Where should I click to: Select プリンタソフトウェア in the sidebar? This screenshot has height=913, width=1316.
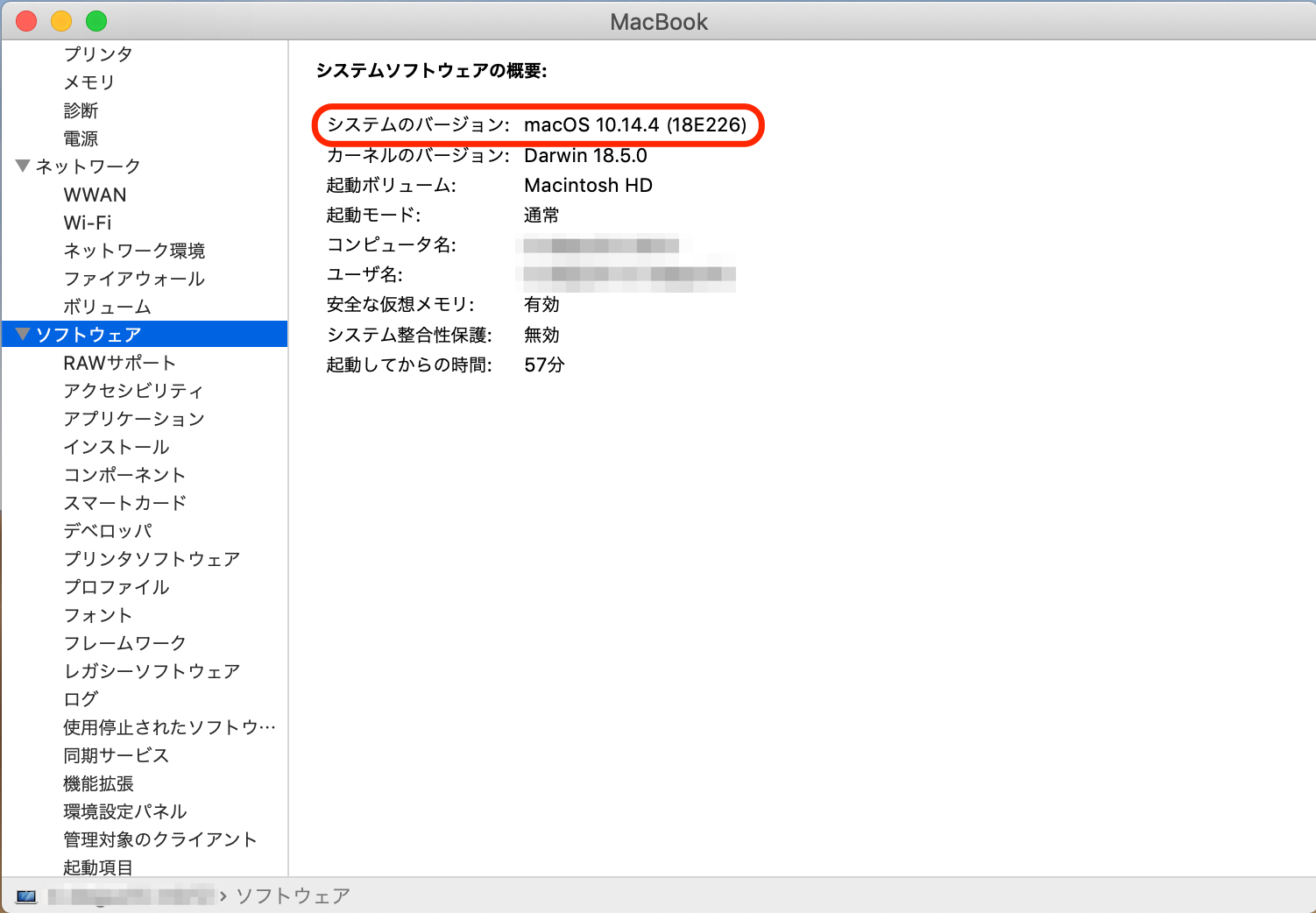152,559
